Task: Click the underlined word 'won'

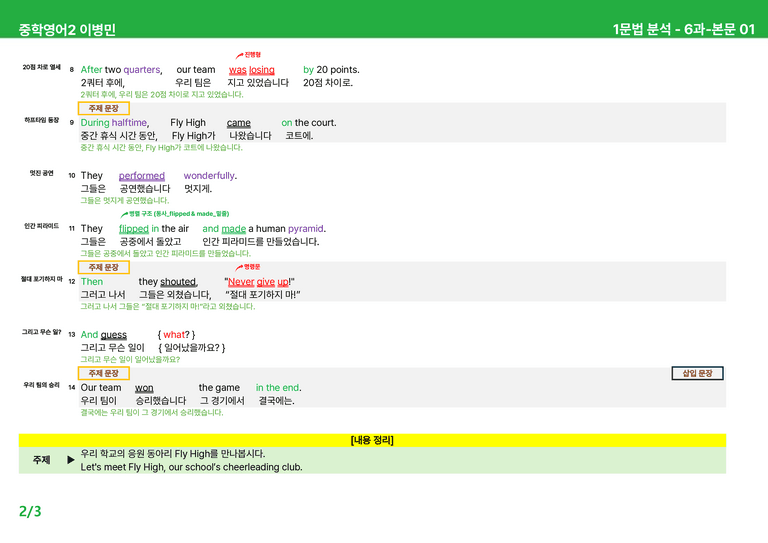Action: click(x=144, y=388)
